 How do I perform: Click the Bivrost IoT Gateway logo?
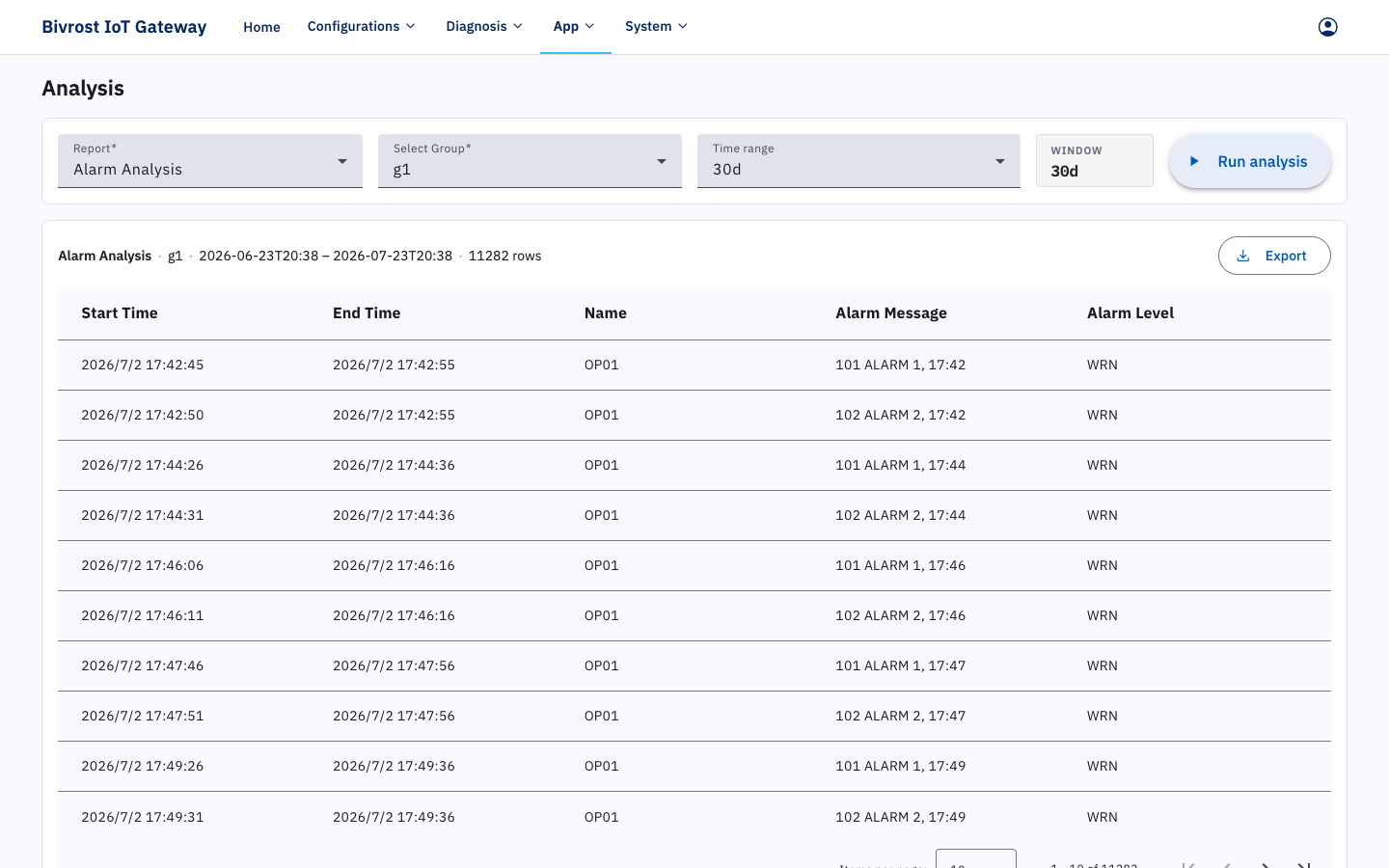[x=124, y=27]
